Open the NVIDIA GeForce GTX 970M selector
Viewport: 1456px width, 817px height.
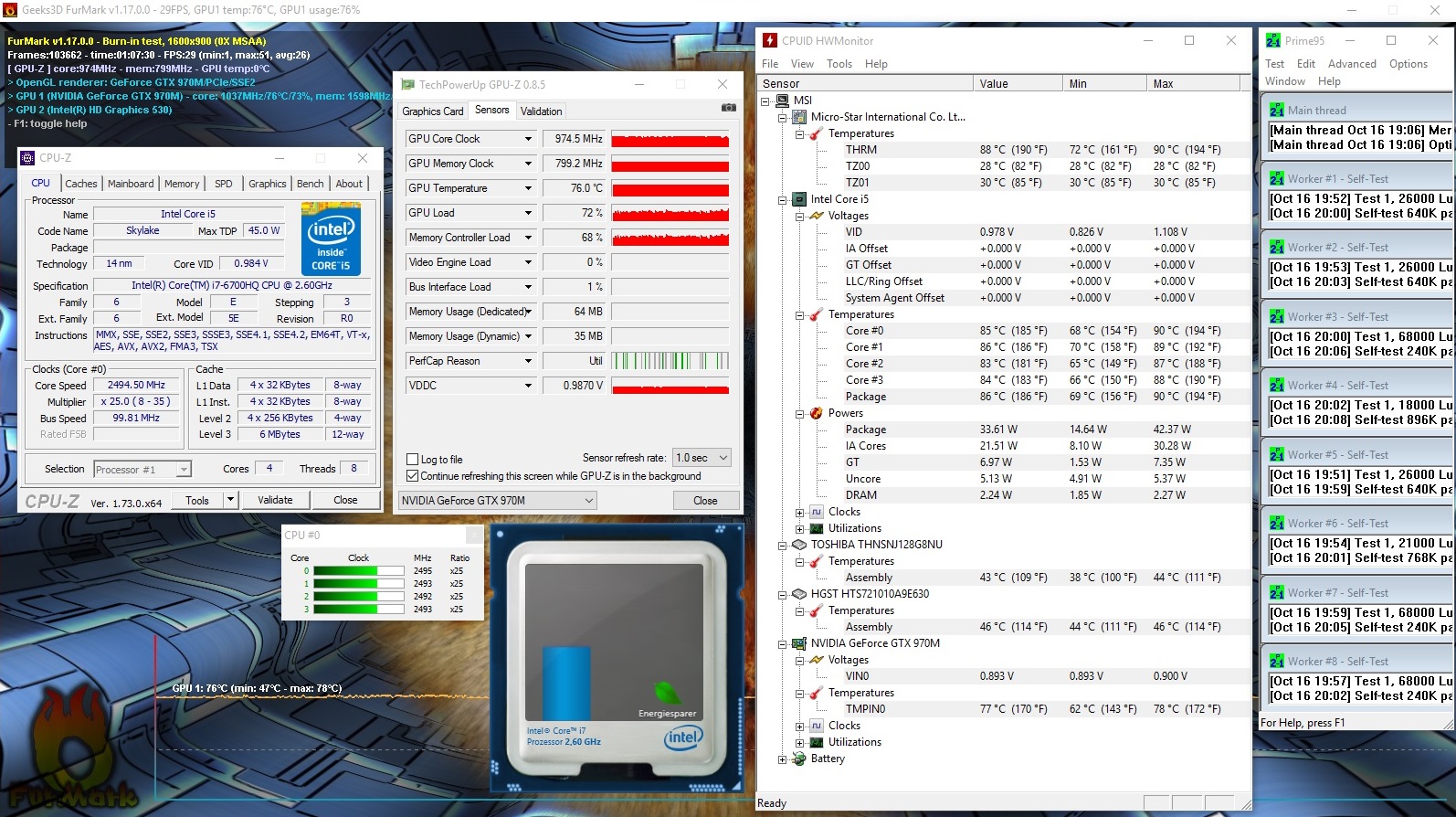[x=498, y=501]
